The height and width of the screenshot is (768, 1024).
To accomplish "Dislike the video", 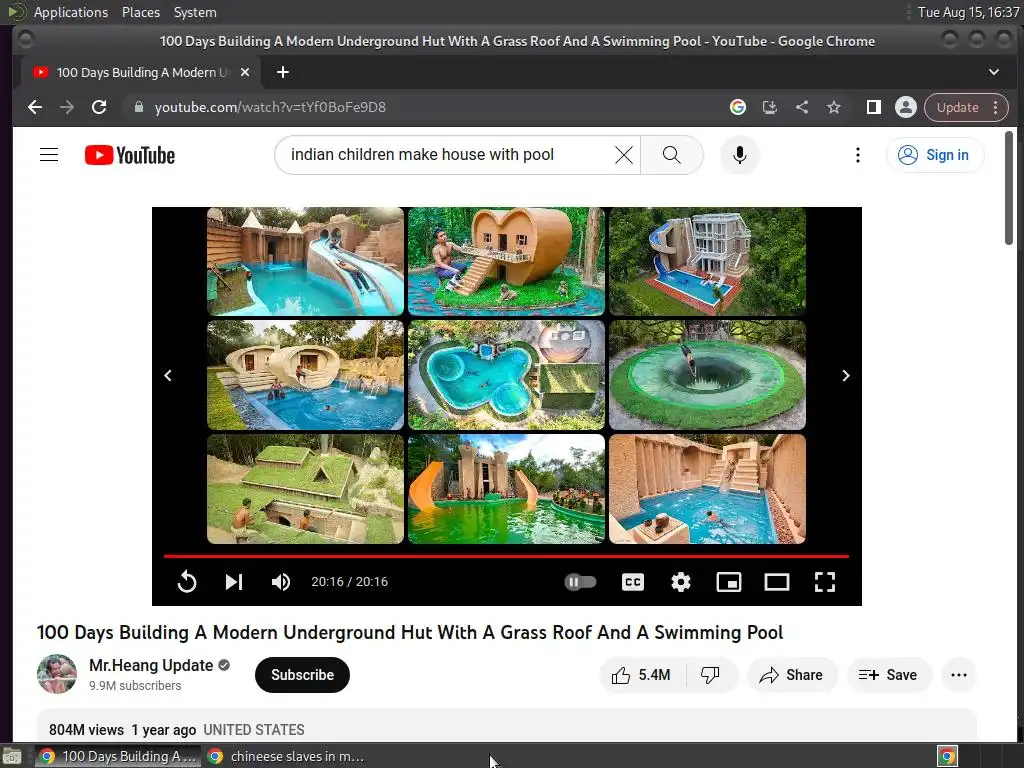I will 711,675.
